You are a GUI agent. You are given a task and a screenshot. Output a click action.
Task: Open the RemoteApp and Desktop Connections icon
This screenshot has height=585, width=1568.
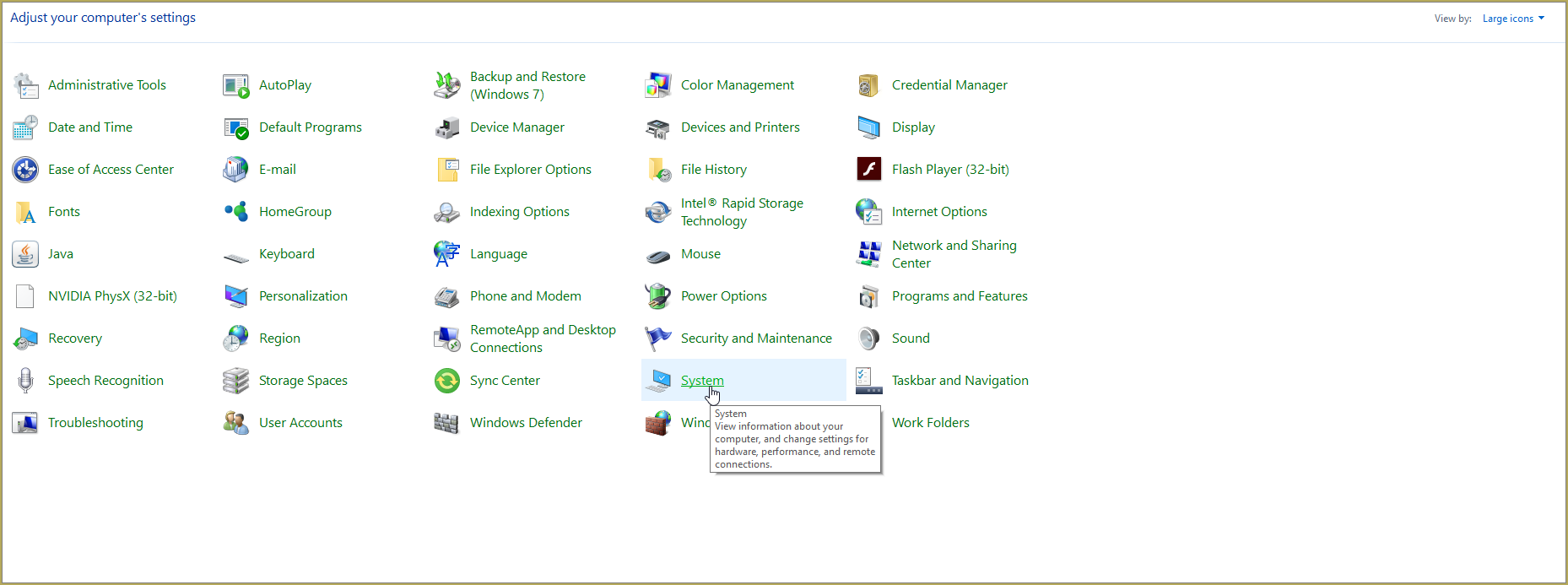447,339
